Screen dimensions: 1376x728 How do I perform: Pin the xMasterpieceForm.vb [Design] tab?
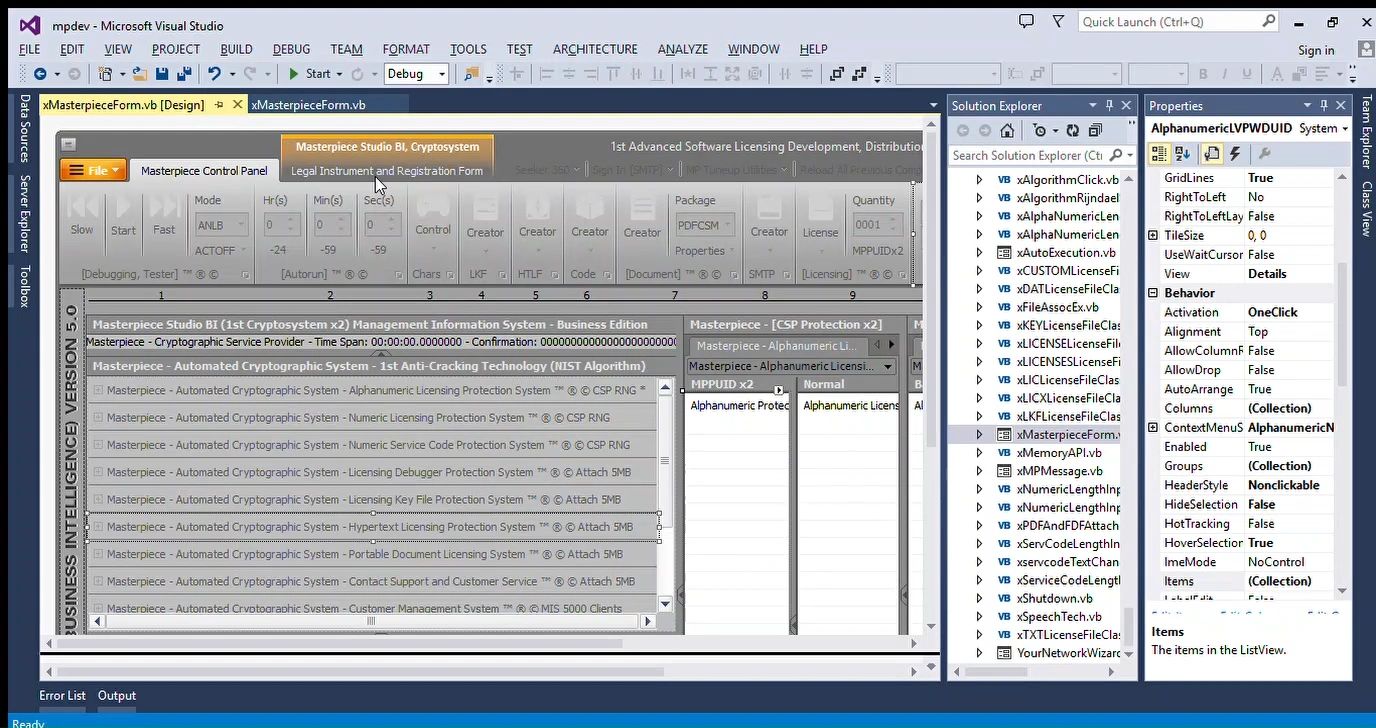click(x=219, y=105)
